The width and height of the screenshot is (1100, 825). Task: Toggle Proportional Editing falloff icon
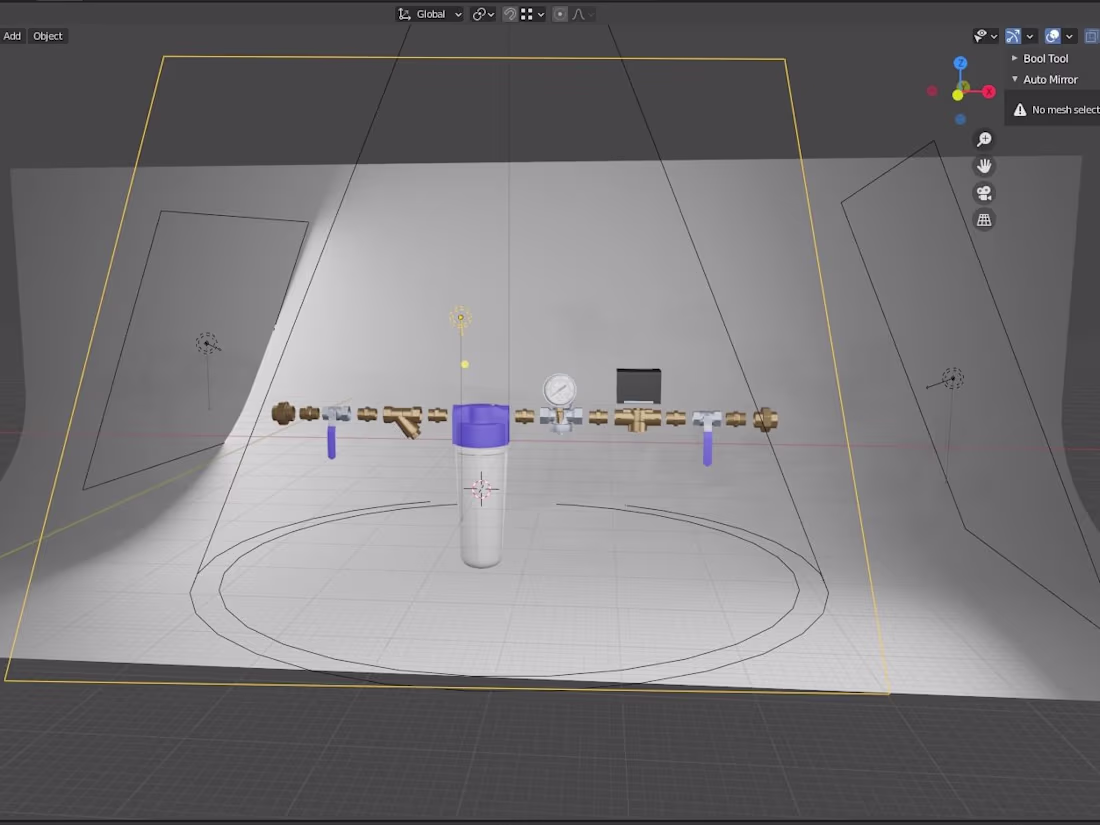coord(577,13)
